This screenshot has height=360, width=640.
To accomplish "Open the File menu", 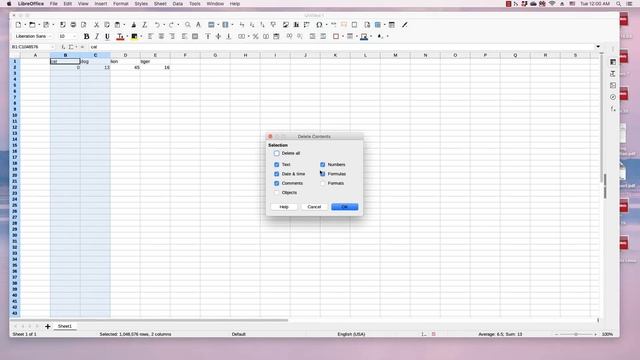I will [x=53, y=4].
